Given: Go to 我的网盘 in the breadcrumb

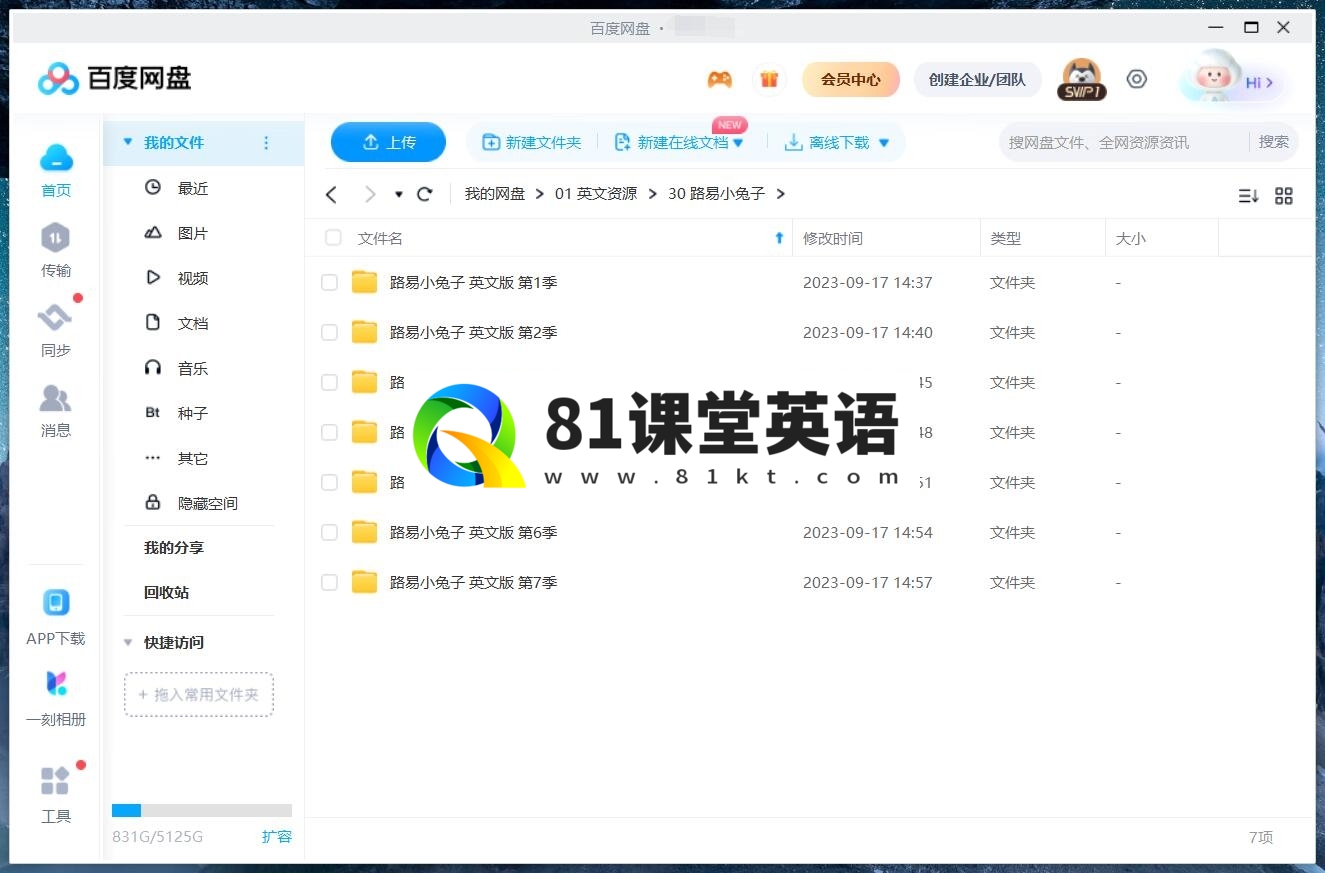Looking at the screenshot, I should (x=495, y=194).
